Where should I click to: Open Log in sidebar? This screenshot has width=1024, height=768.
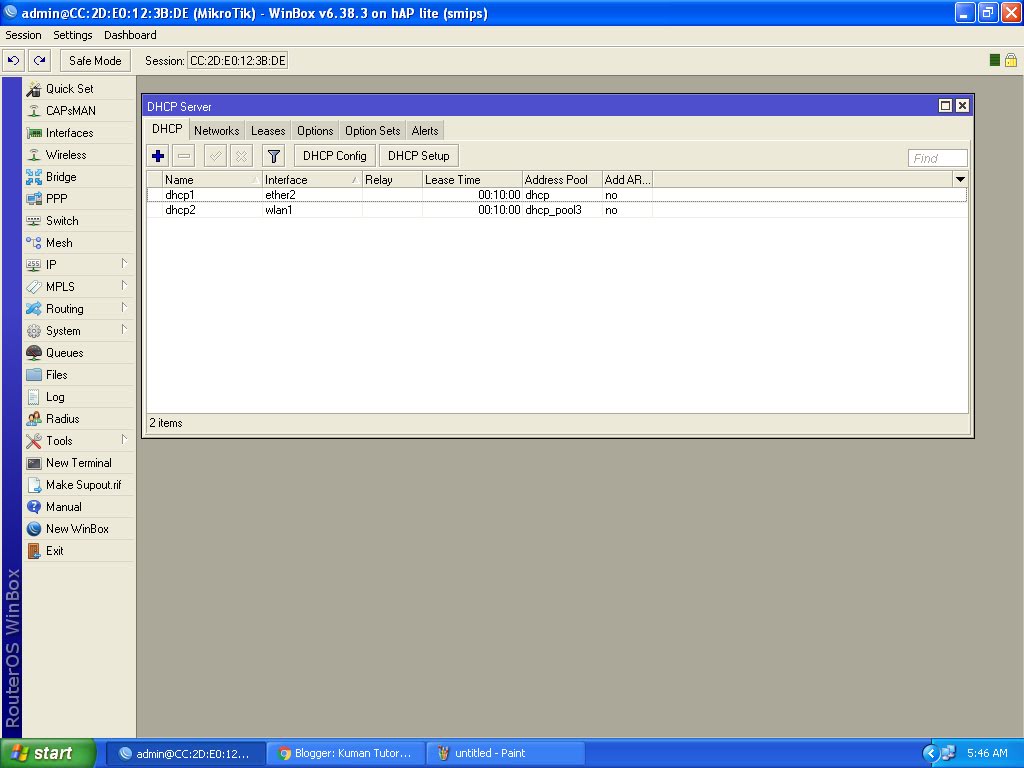pyautogui.click(x=78, y=397)
